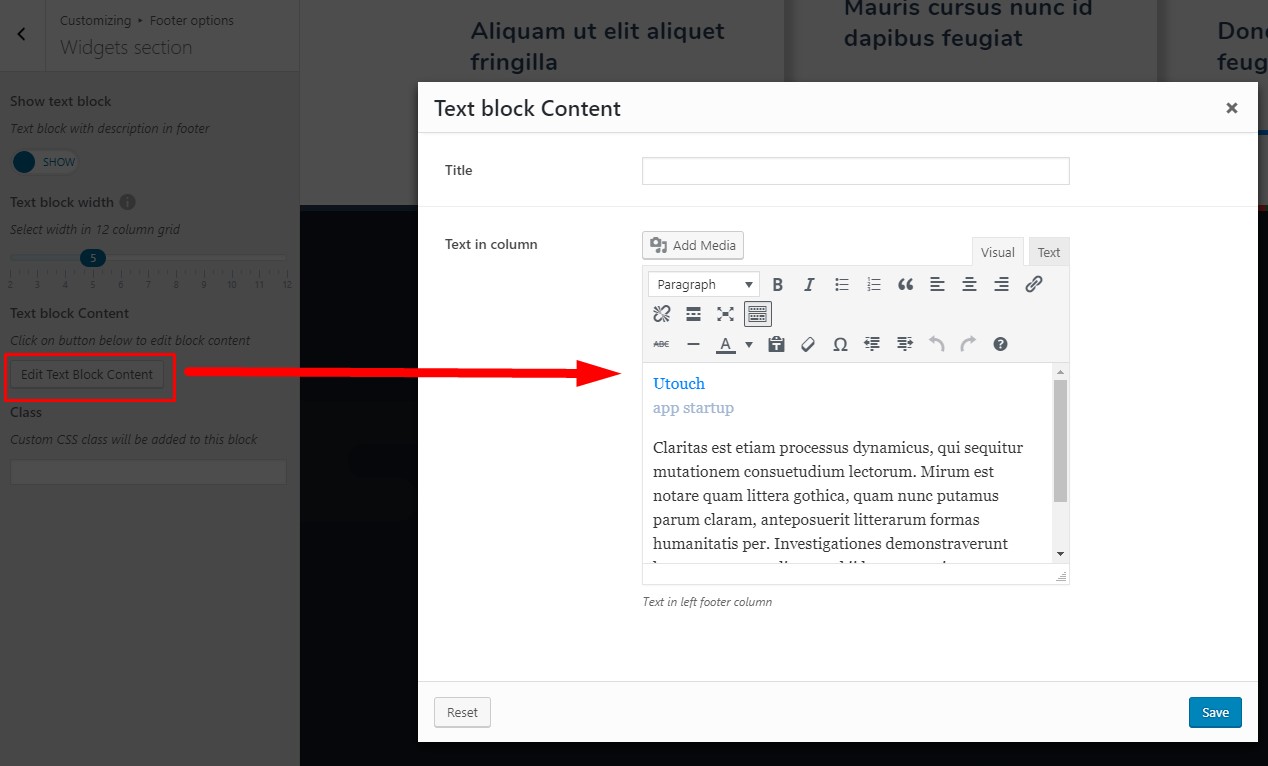Click the Text block width slider handle
The width and height of the screenshot is (1268, 766).
[92, 258]
